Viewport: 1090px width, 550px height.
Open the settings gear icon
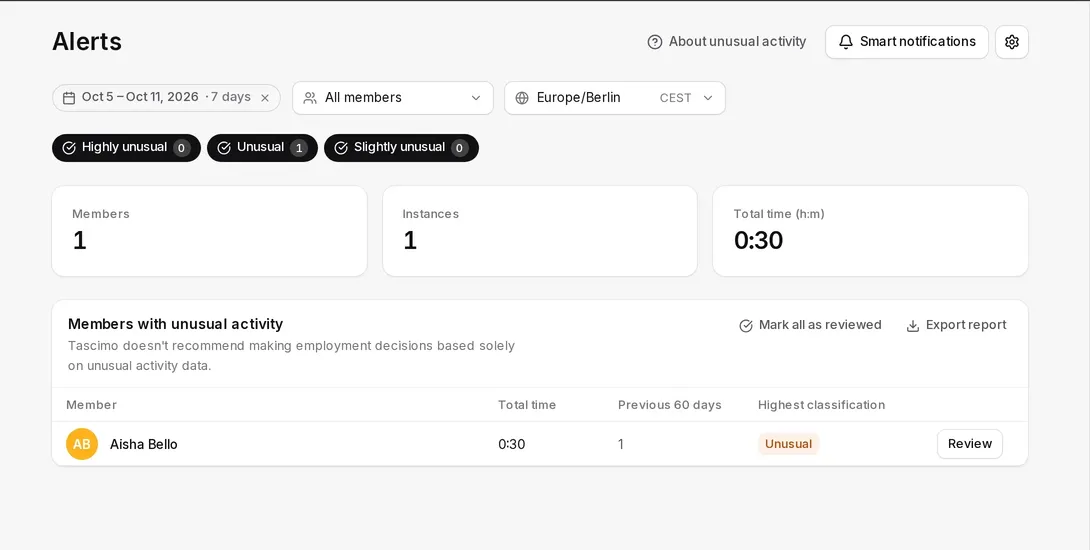[x=1011, y=42]
